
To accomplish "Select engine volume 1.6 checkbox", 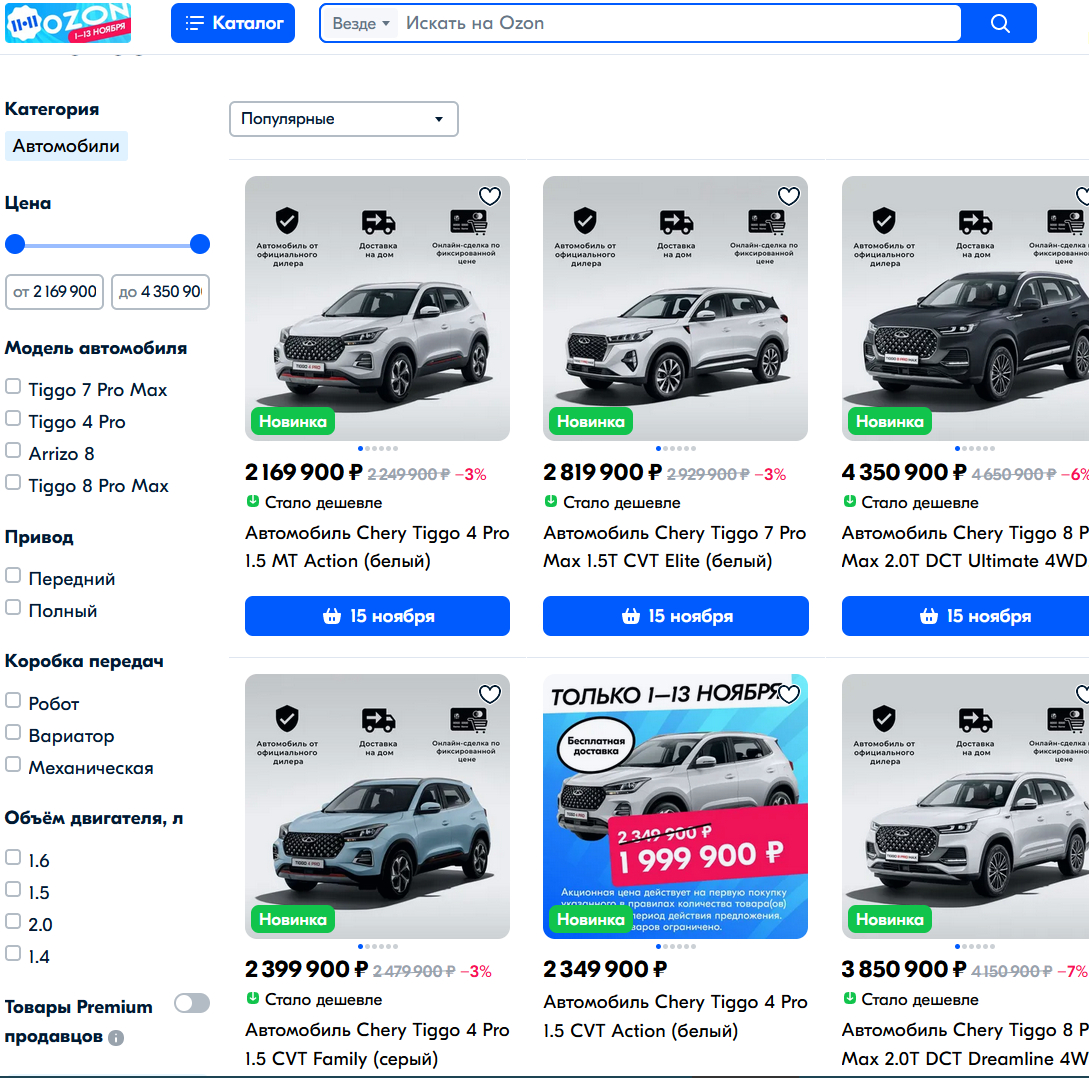I will point(13,858).
